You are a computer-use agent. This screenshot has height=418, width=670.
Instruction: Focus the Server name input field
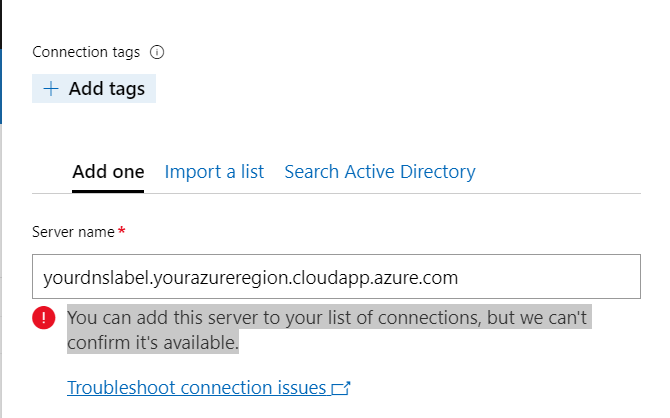click(336, 277)
